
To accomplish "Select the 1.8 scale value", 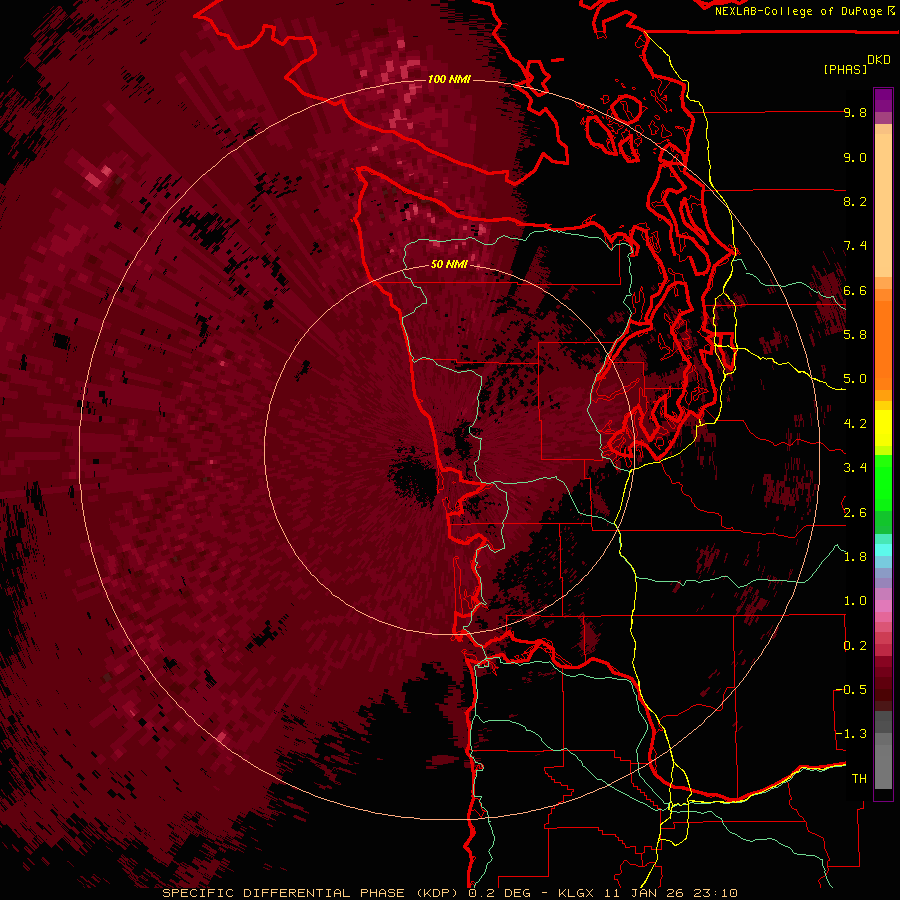I will pos(855,557).
